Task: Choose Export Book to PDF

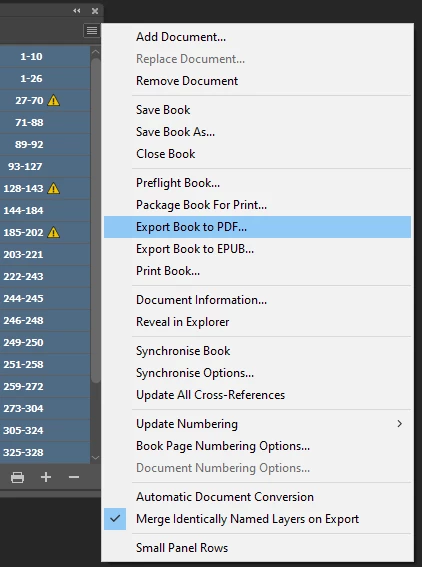Action: click(257, 227)
